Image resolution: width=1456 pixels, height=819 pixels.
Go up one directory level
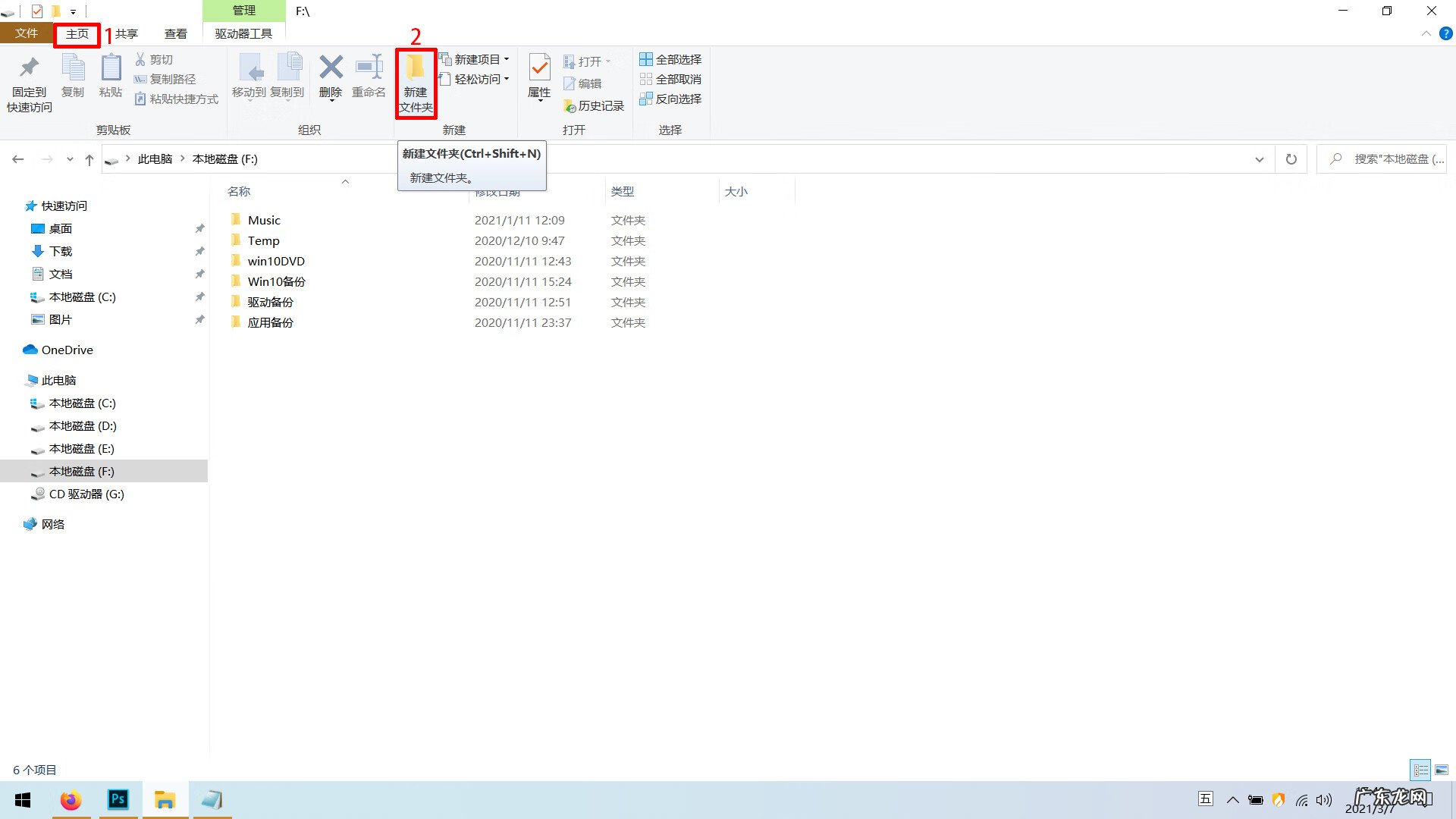pos(89,159)
